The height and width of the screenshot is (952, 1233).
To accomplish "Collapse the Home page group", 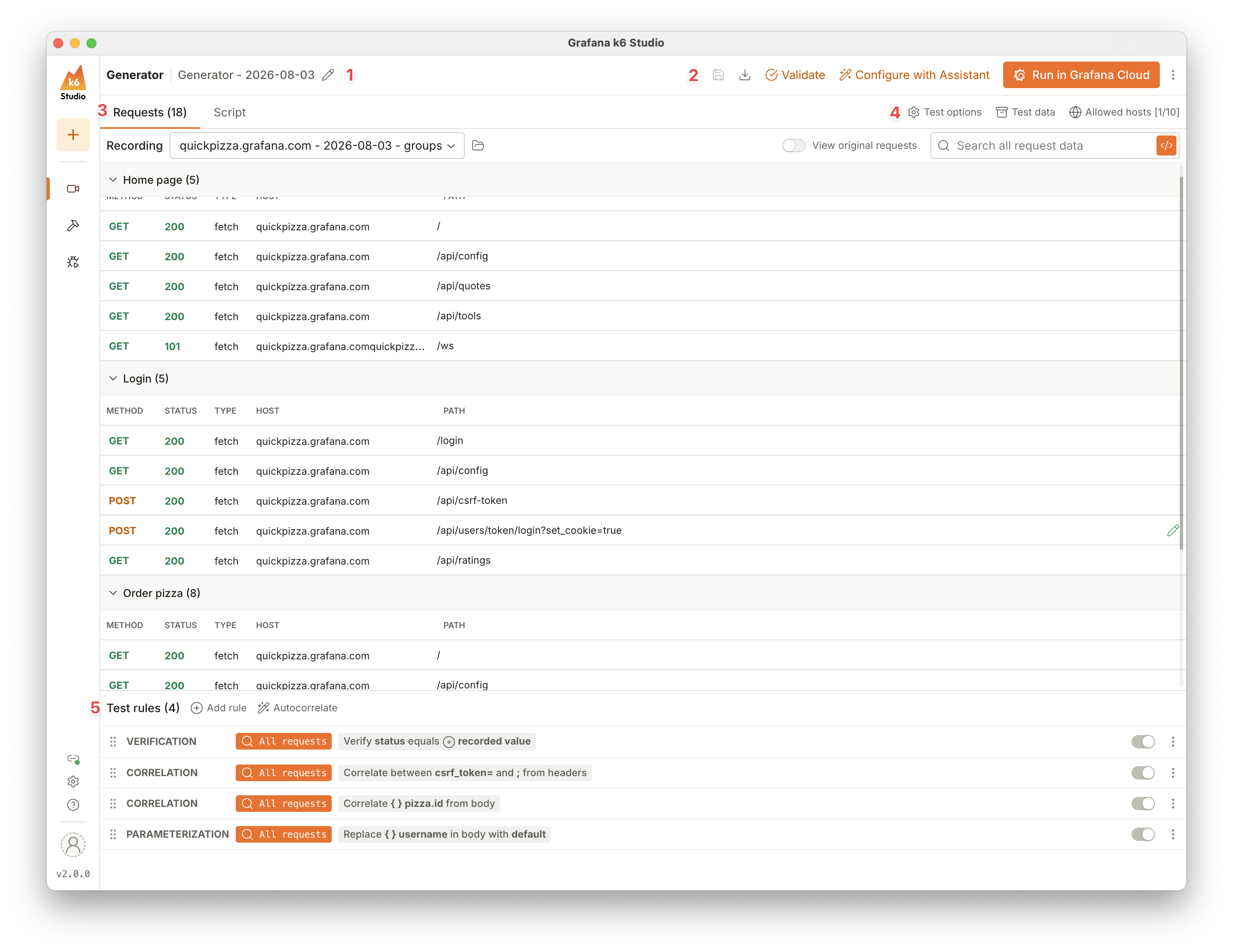I will [113, 180].
